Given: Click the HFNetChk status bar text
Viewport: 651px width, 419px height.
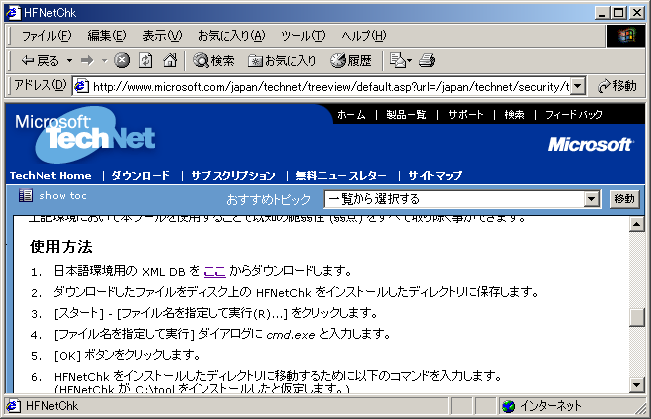Looking at the screenshot, I should (52, 406).
